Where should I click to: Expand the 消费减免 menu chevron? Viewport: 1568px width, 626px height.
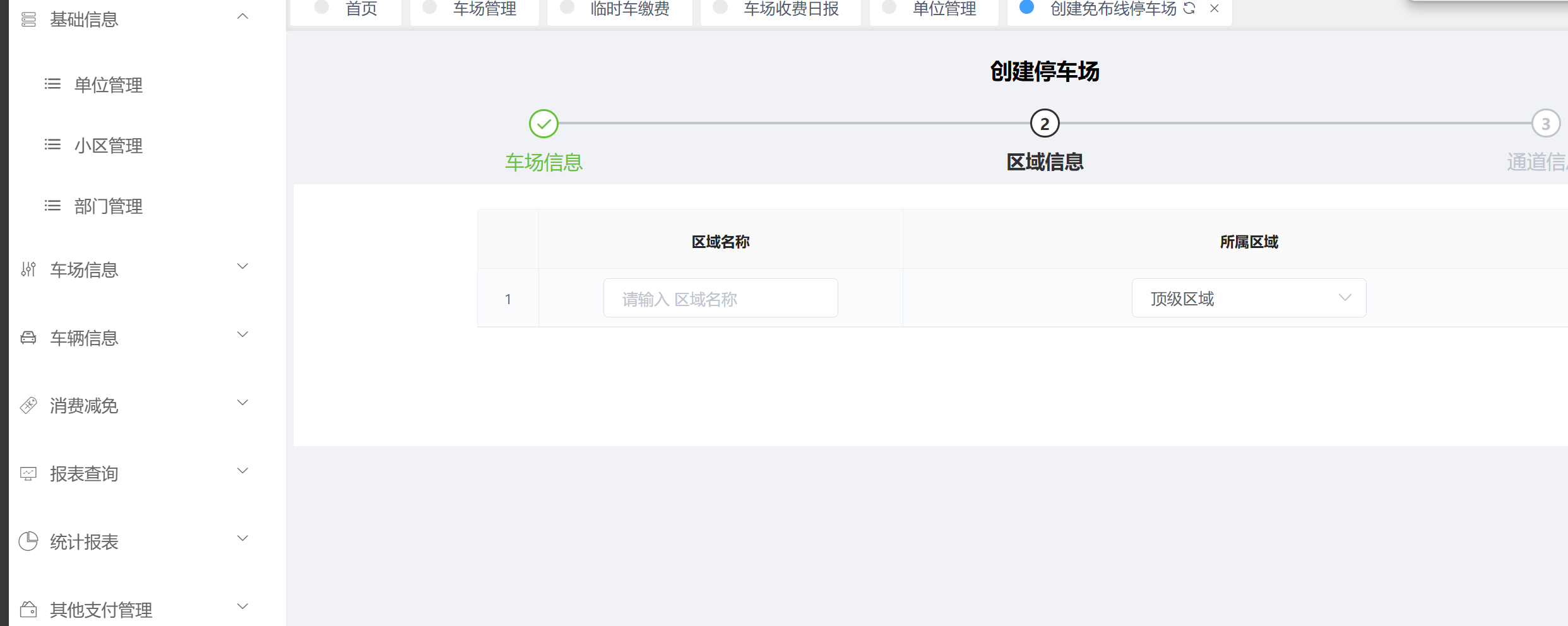(x=242, y=403)
